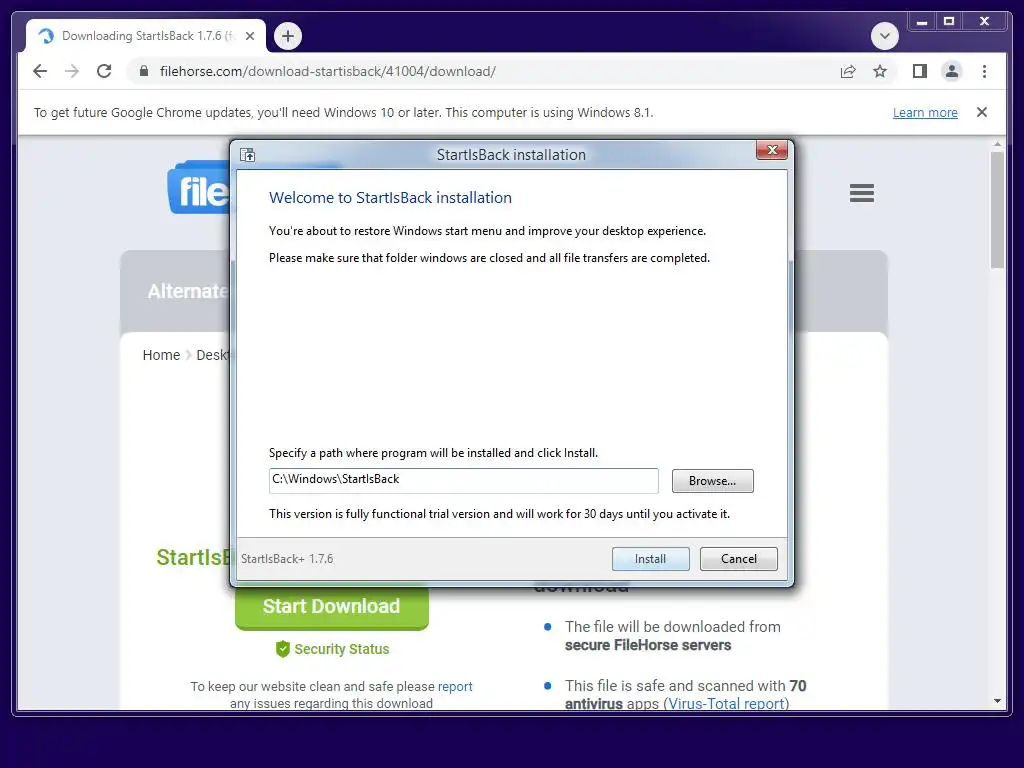Click the FileHorse logo
This screenshot has width=1024, height=768.
199,188
